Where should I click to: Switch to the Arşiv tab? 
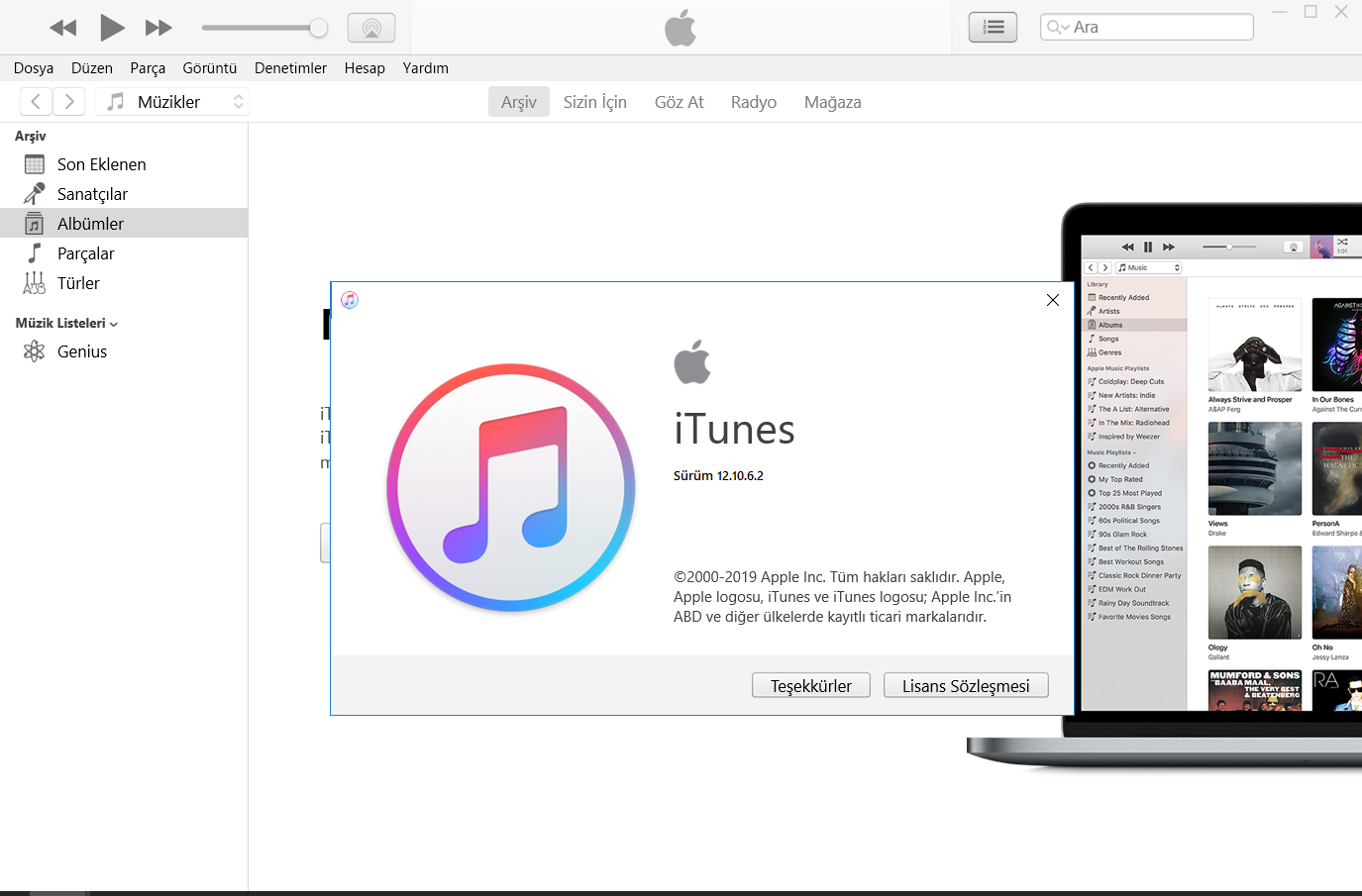click(519, 102)
